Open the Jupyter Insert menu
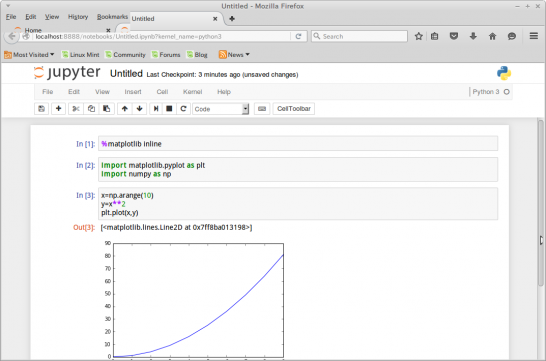The image size is (546, 361). tap(133, 92)
